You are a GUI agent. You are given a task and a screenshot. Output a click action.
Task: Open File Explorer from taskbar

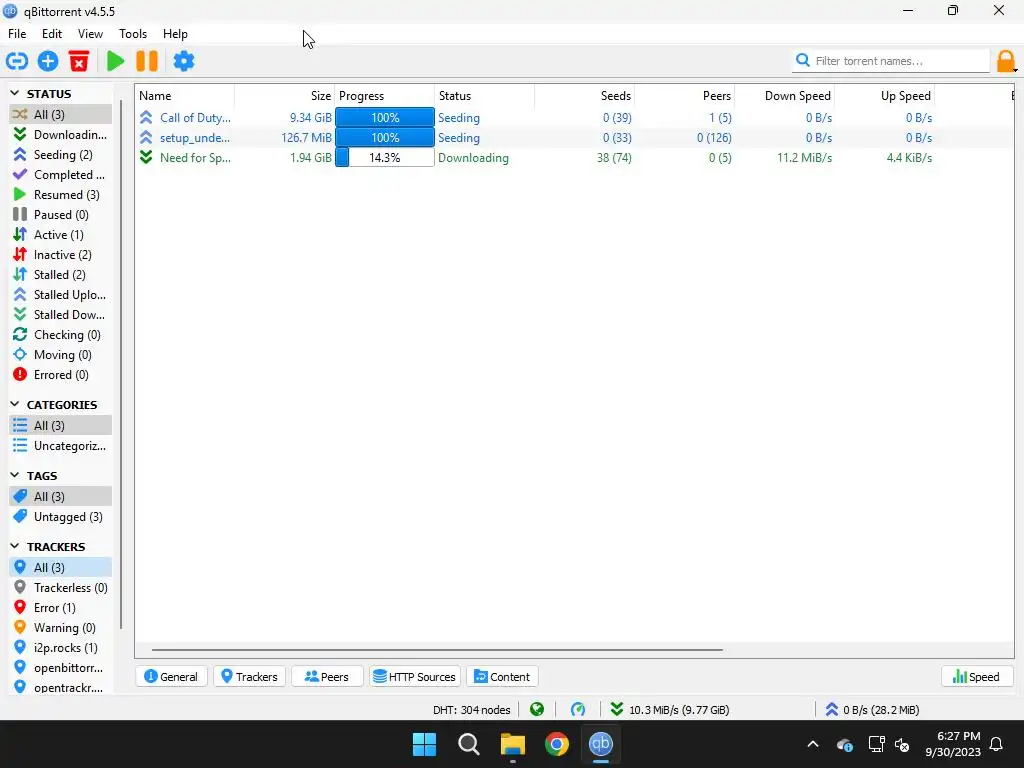click(x=513, y=744)
